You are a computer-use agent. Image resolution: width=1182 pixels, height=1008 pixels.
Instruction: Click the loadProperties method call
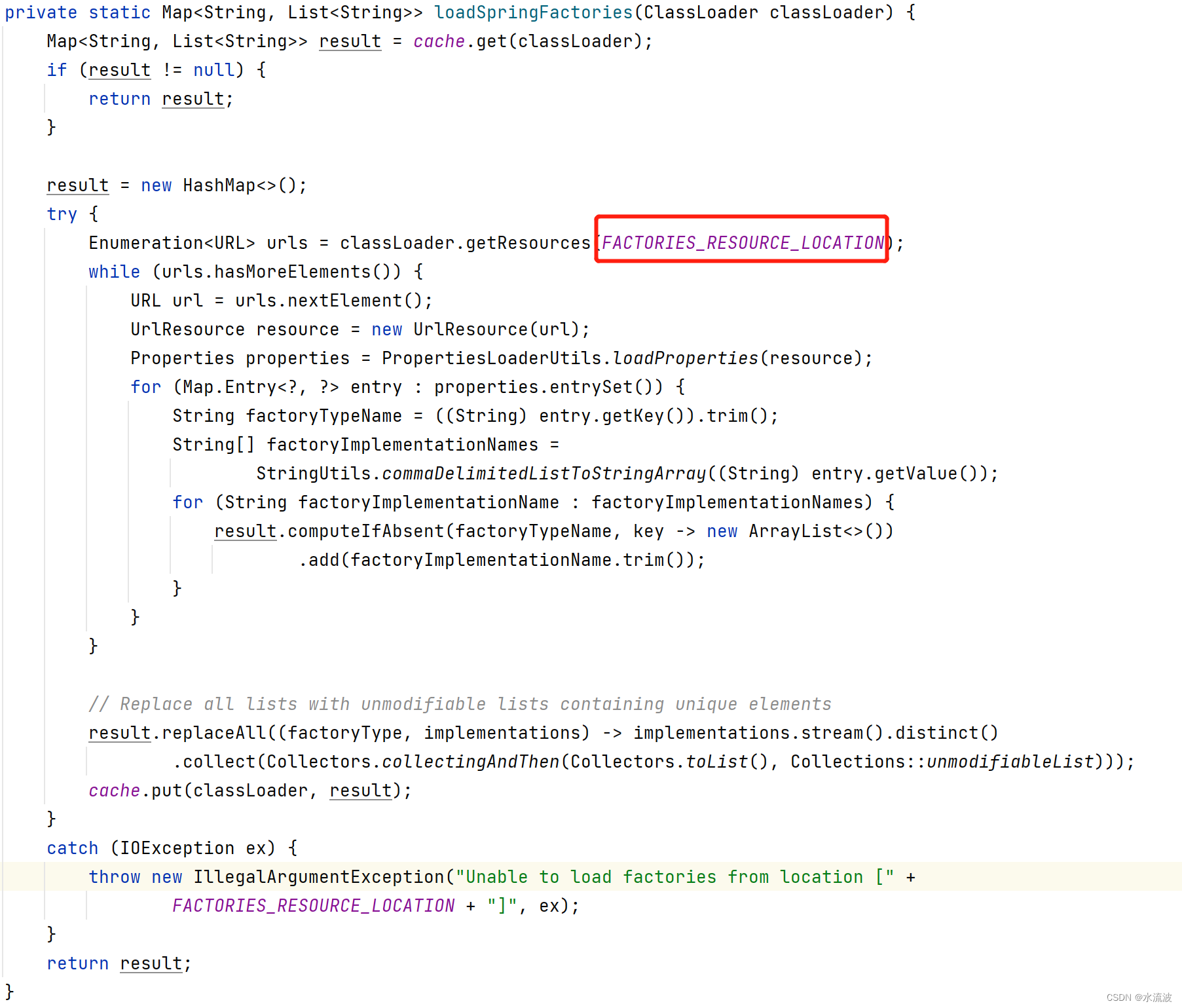pos(685,358)
